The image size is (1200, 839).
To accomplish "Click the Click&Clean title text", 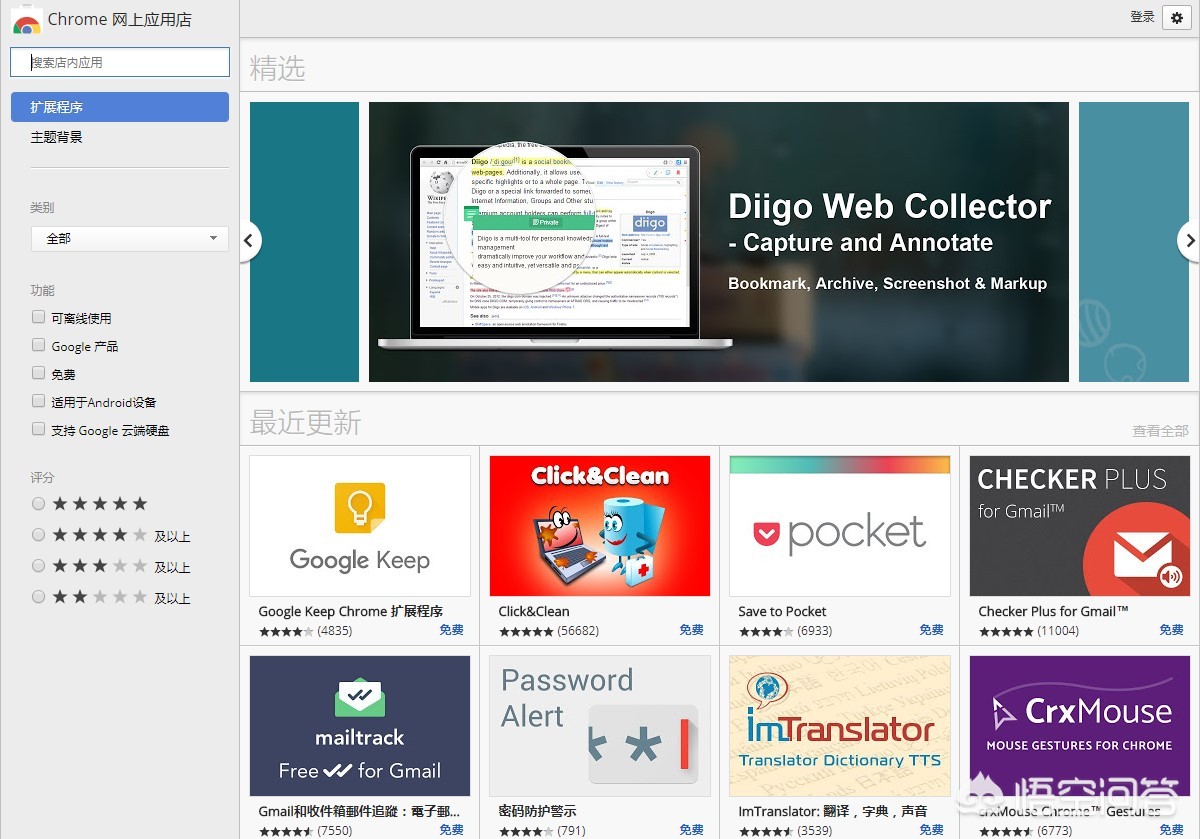I will 534,611.
